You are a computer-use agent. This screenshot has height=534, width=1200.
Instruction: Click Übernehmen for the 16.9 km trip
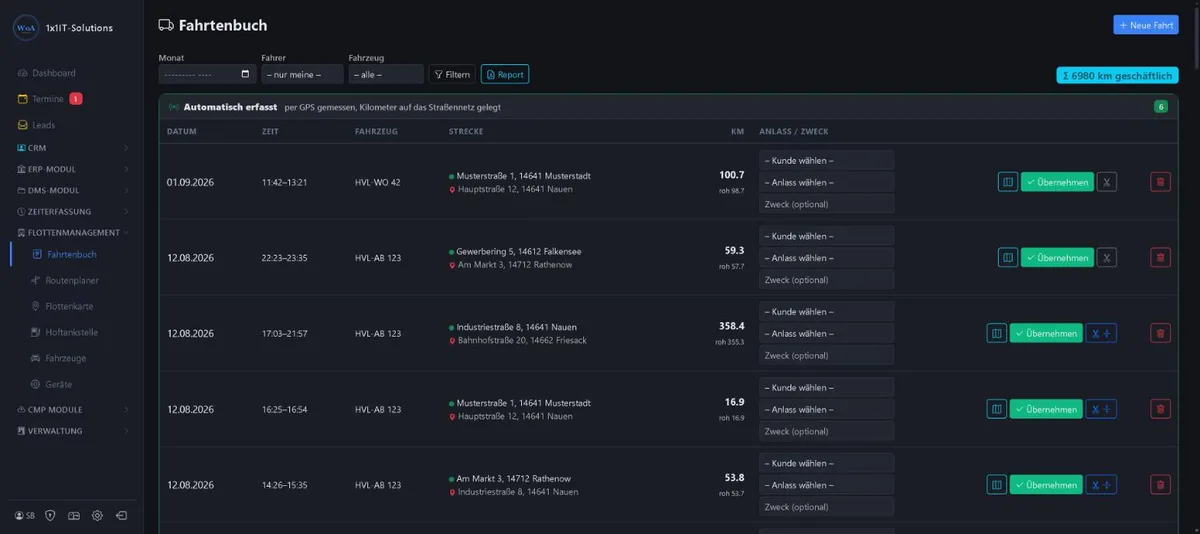tap(1046, 409)
